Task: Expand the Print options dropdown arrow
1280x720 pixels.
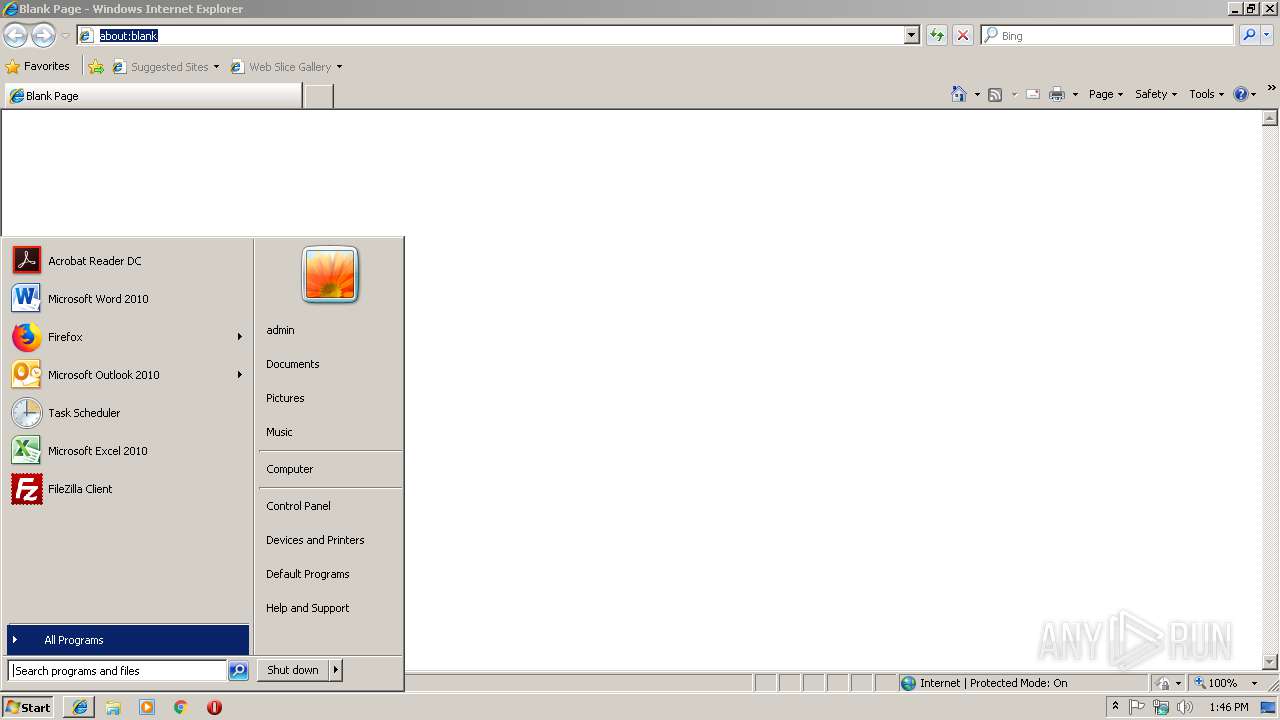Action: [1075, 94]
